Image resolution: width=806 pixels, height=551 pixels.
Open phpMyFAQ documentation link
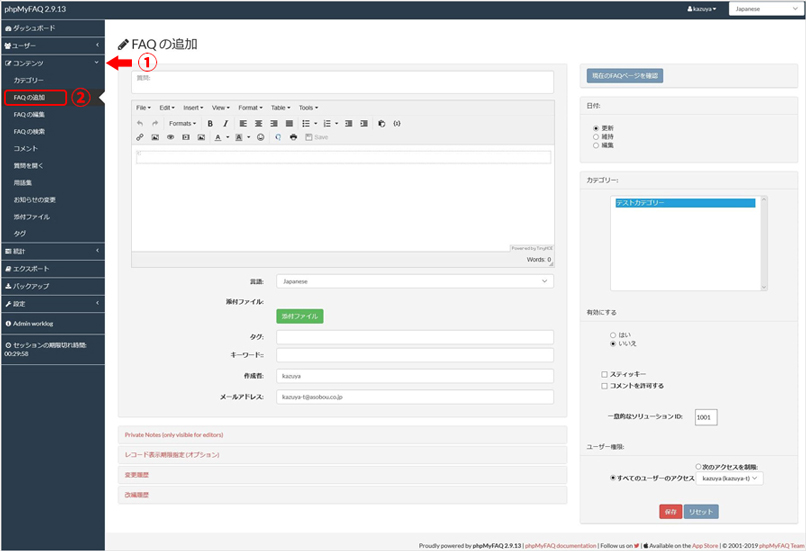point(561,546)
